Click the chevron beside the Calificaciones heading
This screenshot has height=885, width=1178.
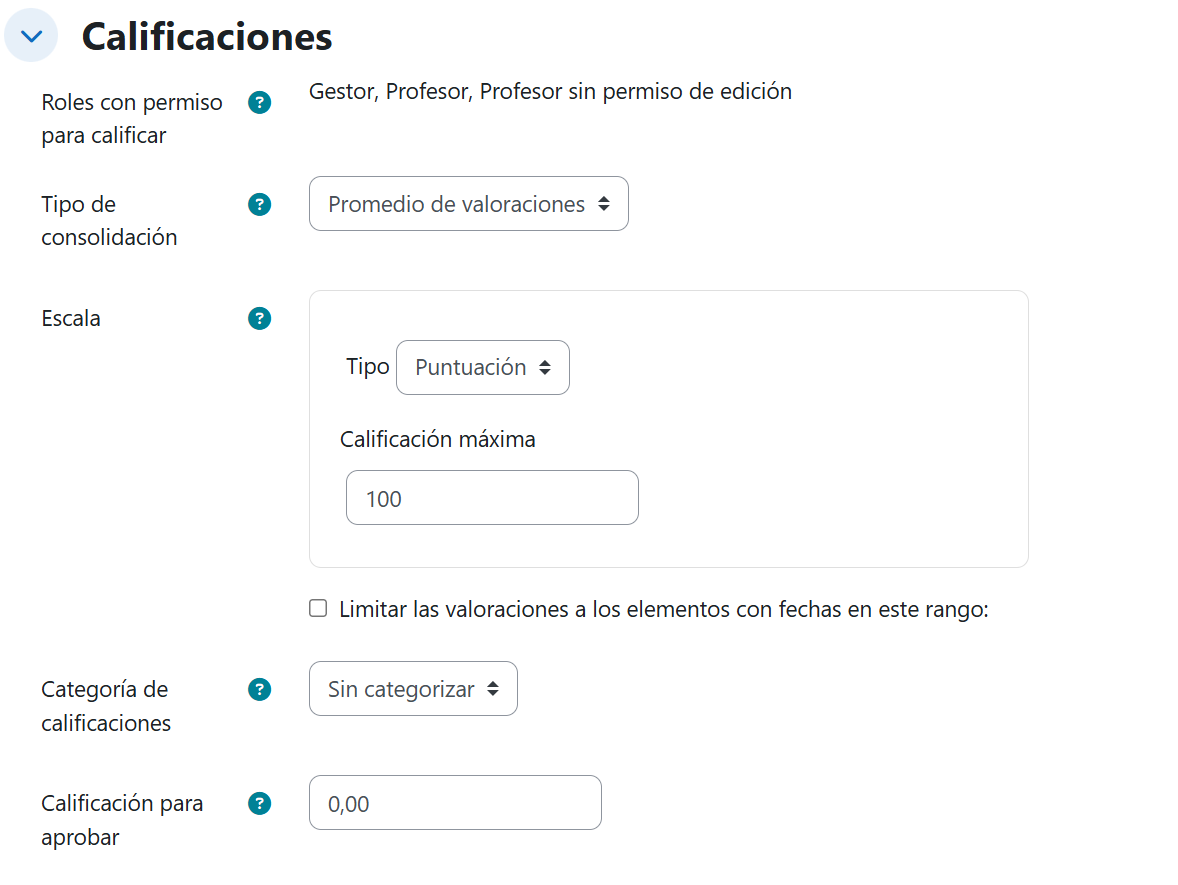click(x=31, y=34)
